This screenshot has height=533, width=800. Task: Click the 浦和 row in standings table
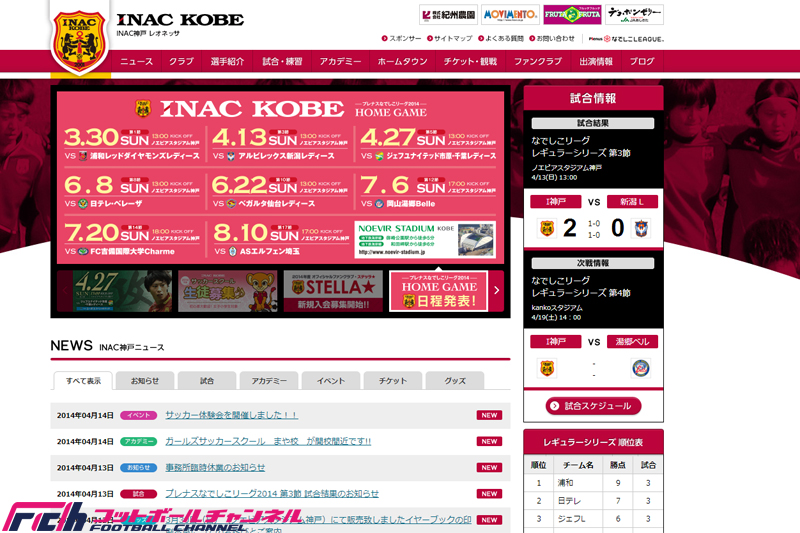[593, 483]
